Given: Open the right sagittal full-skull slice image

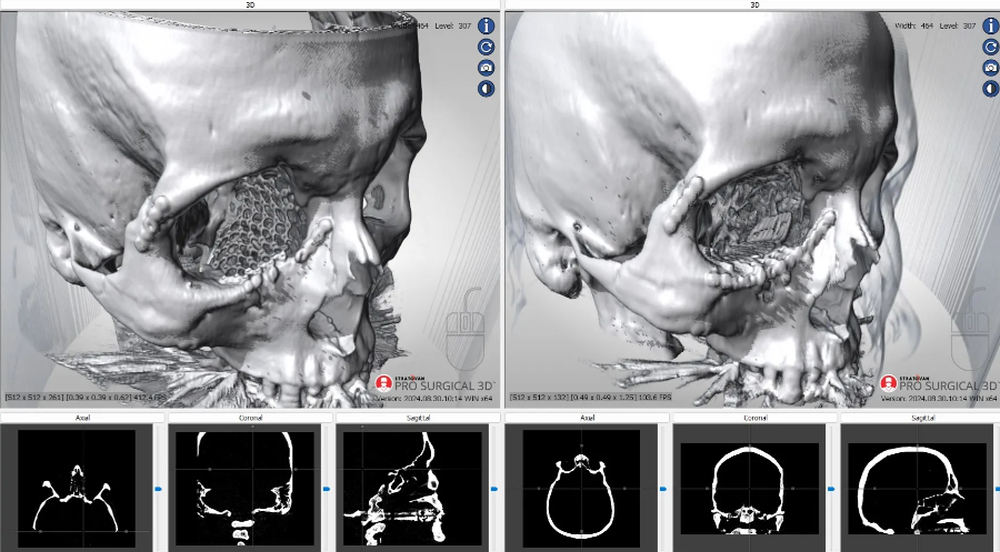Looking at the screenshot, I should 917,488.
